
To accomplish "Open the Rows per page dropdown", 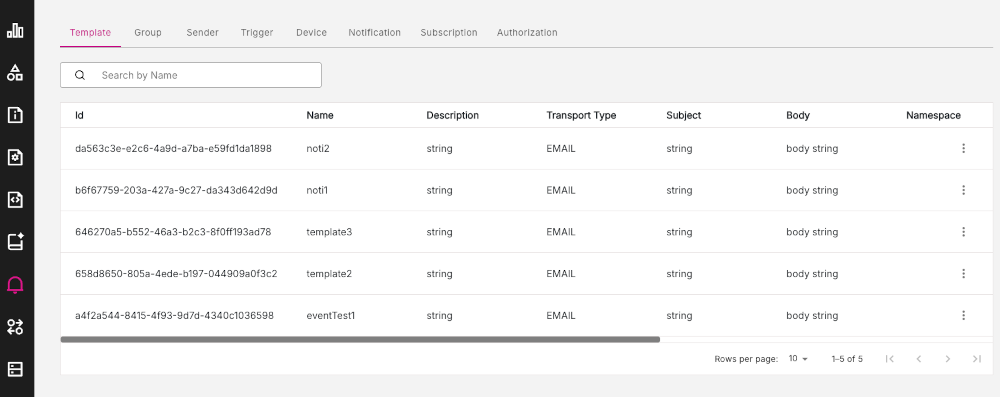I will pyautogui.click(x=798, y=359).
